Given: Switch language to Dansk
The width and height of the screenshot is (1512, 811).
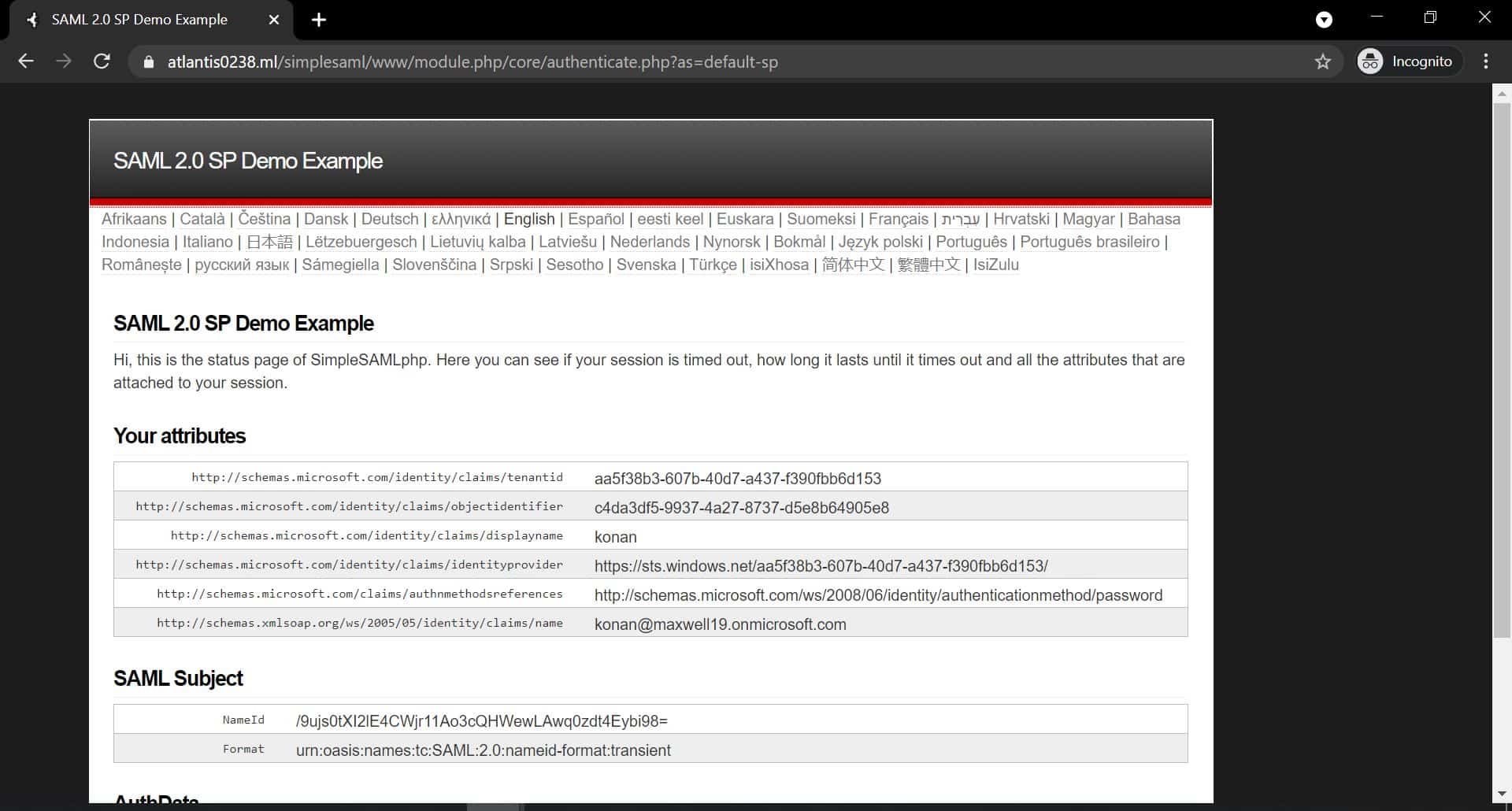Looking at the screenshot, I should (x=326, y=219).
